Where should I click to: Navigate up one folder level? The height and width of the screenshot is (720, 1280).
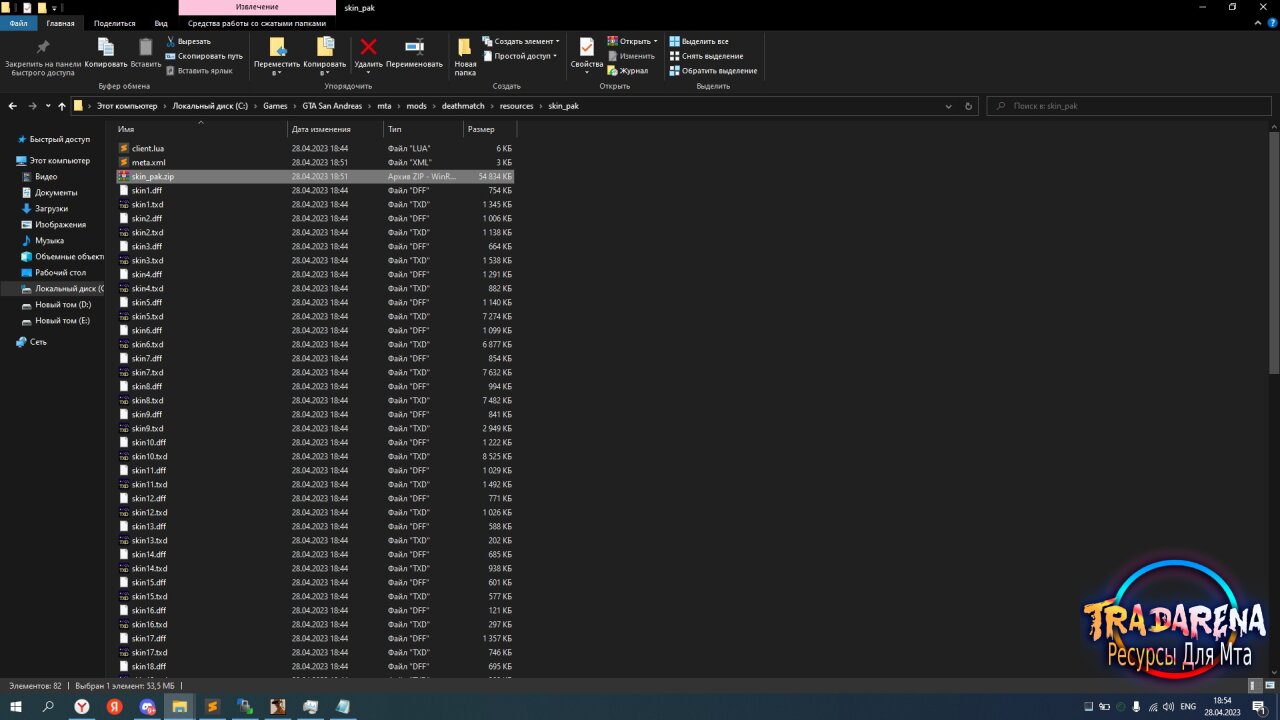tap(62, 106)
